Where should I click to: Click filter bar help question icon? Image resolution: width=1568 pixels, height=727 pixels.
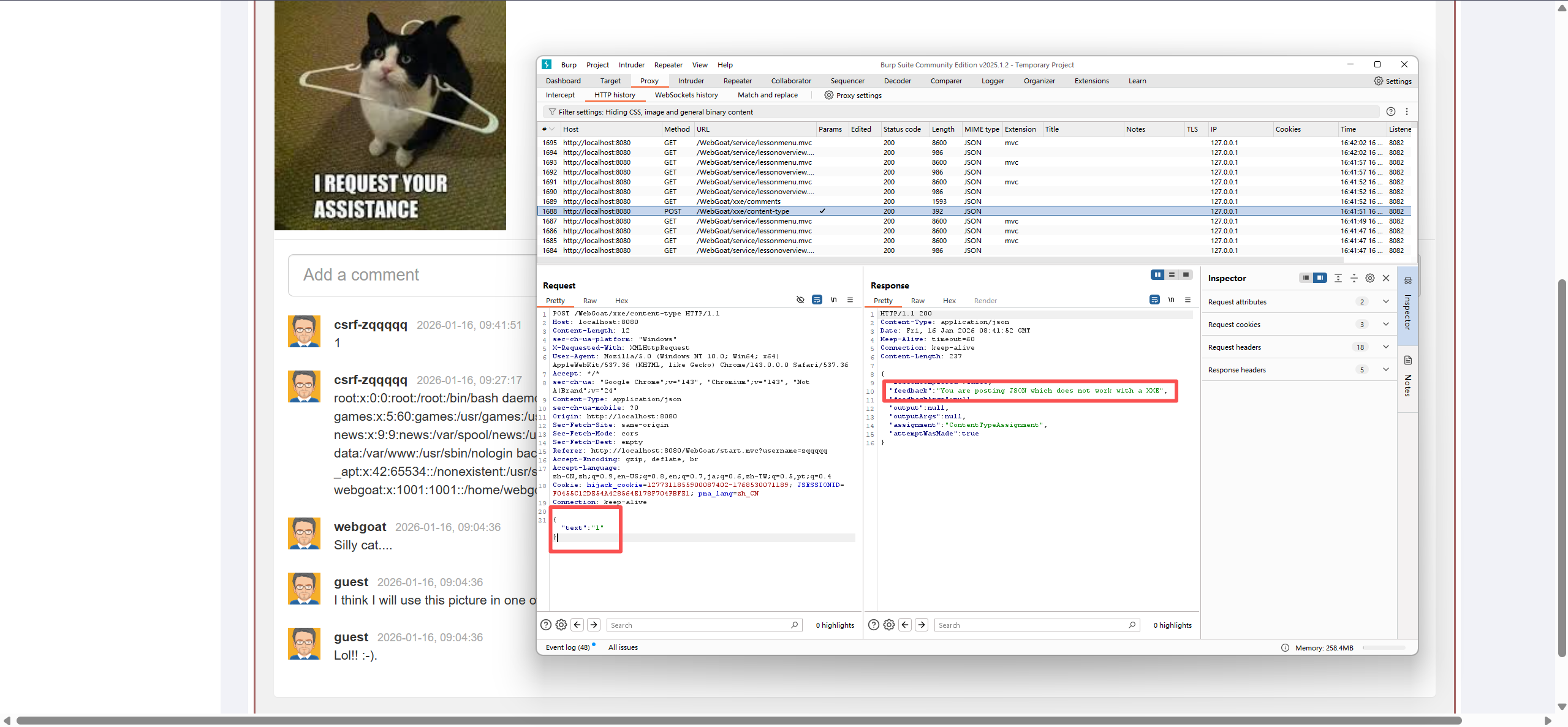point(1391,111)
